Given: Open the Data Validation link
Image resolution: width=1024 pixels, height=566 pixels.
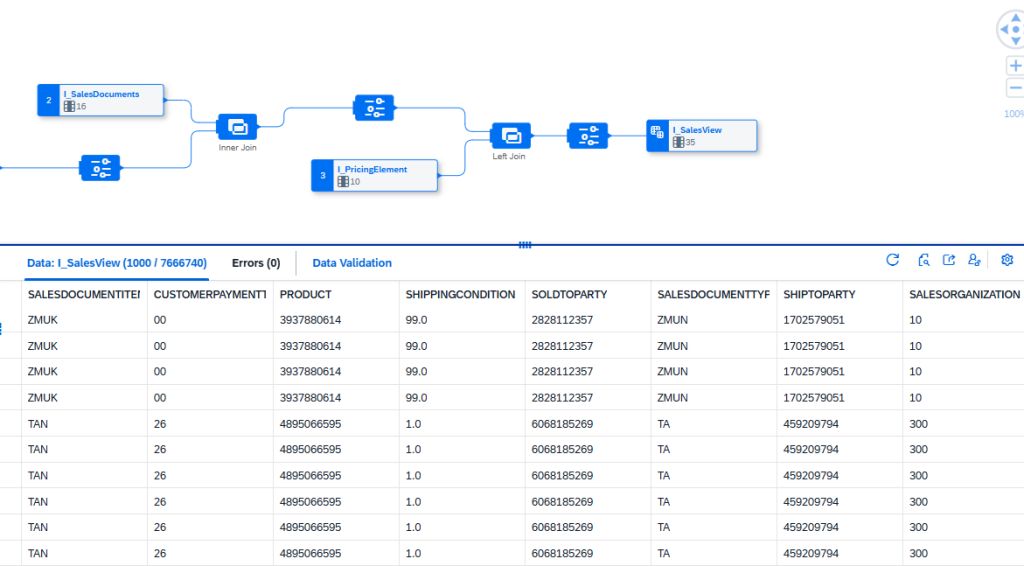Looking at the screenshot, I should [x=352, y=263].
